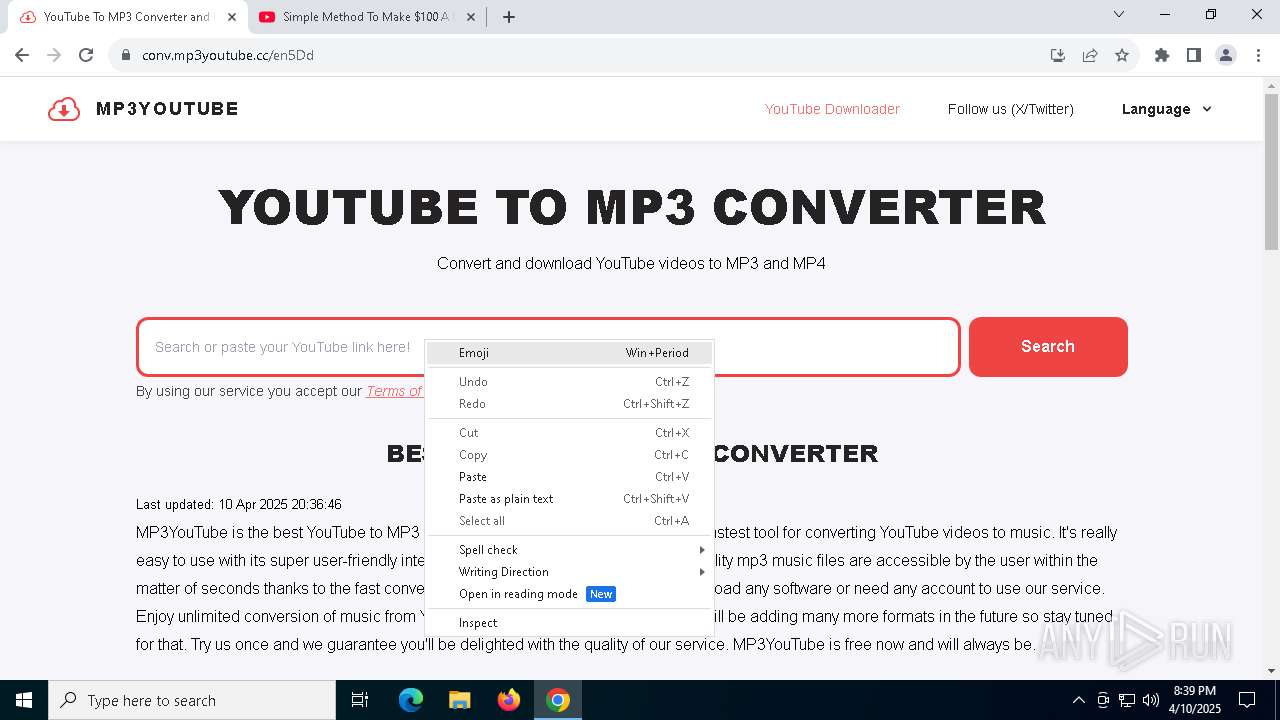Screen dimensions: 1280x720
Task: Open the Chrome profile avatar
Action: (1226, 55)
